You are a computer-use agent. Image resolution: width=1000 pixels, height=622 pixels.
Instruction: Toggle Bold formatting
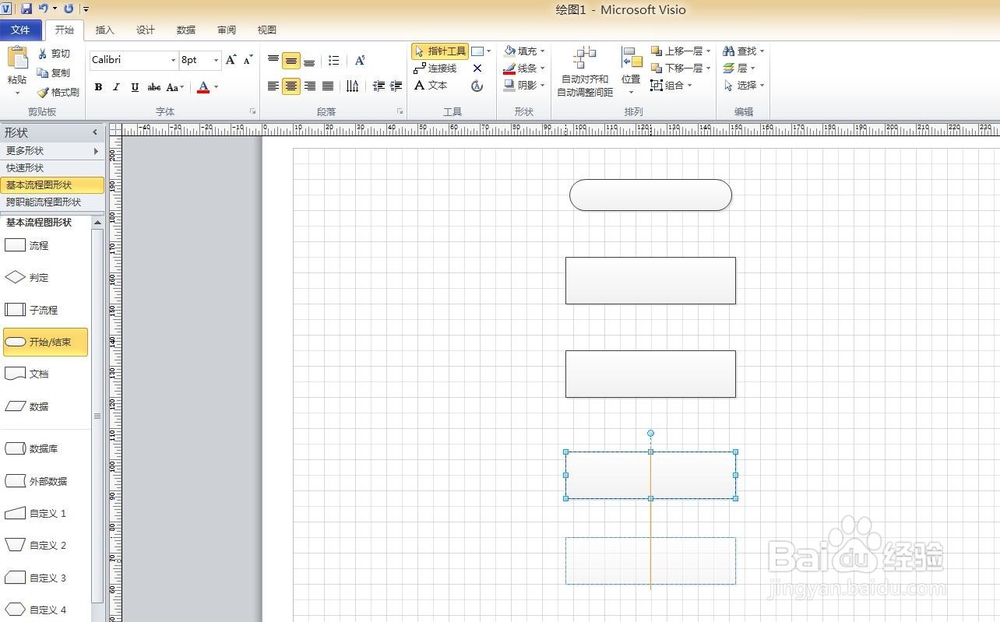click(98, 87)
